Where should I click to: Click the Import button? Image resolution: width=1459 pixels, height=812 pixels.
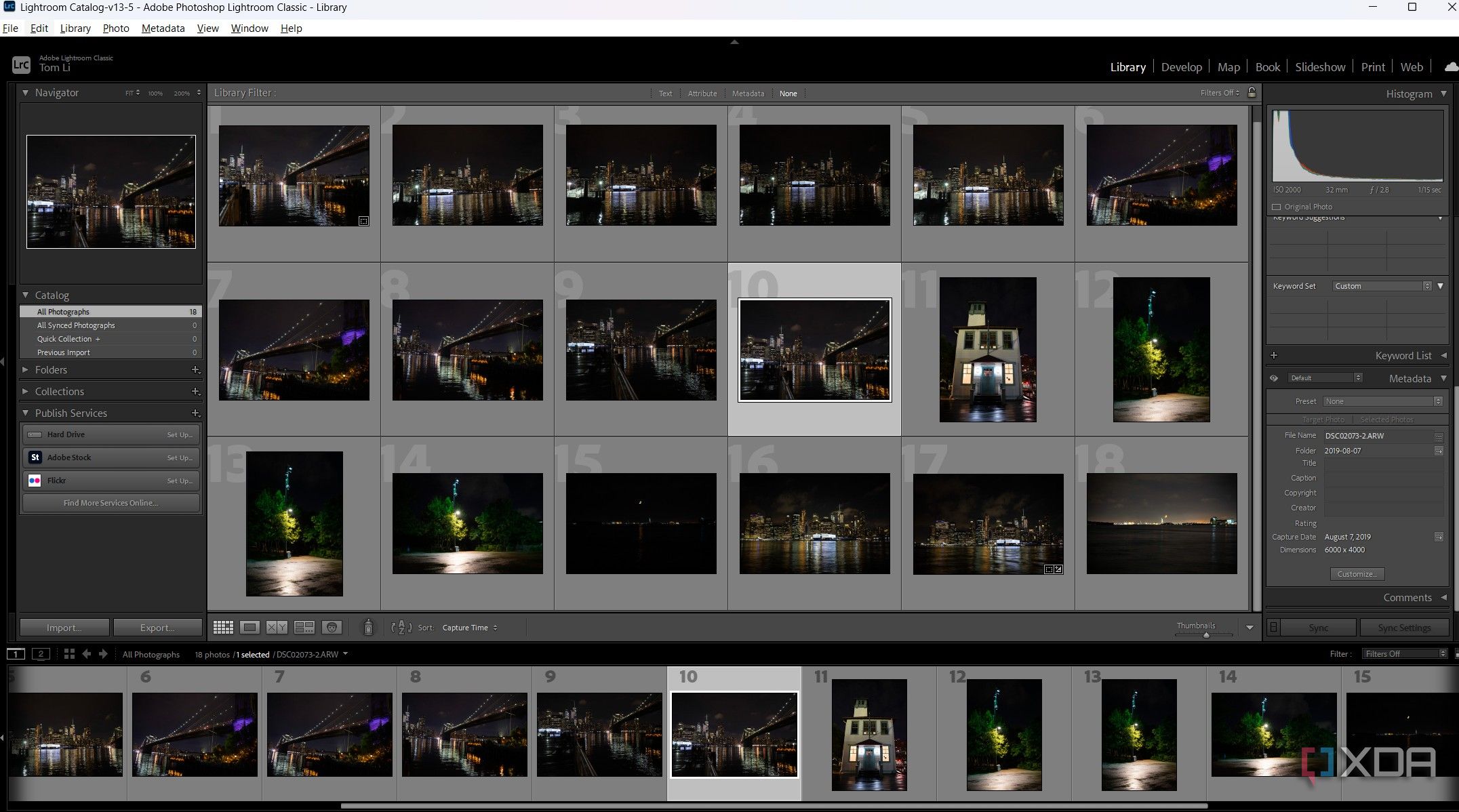pyautogui.click(x=64, y=628)
